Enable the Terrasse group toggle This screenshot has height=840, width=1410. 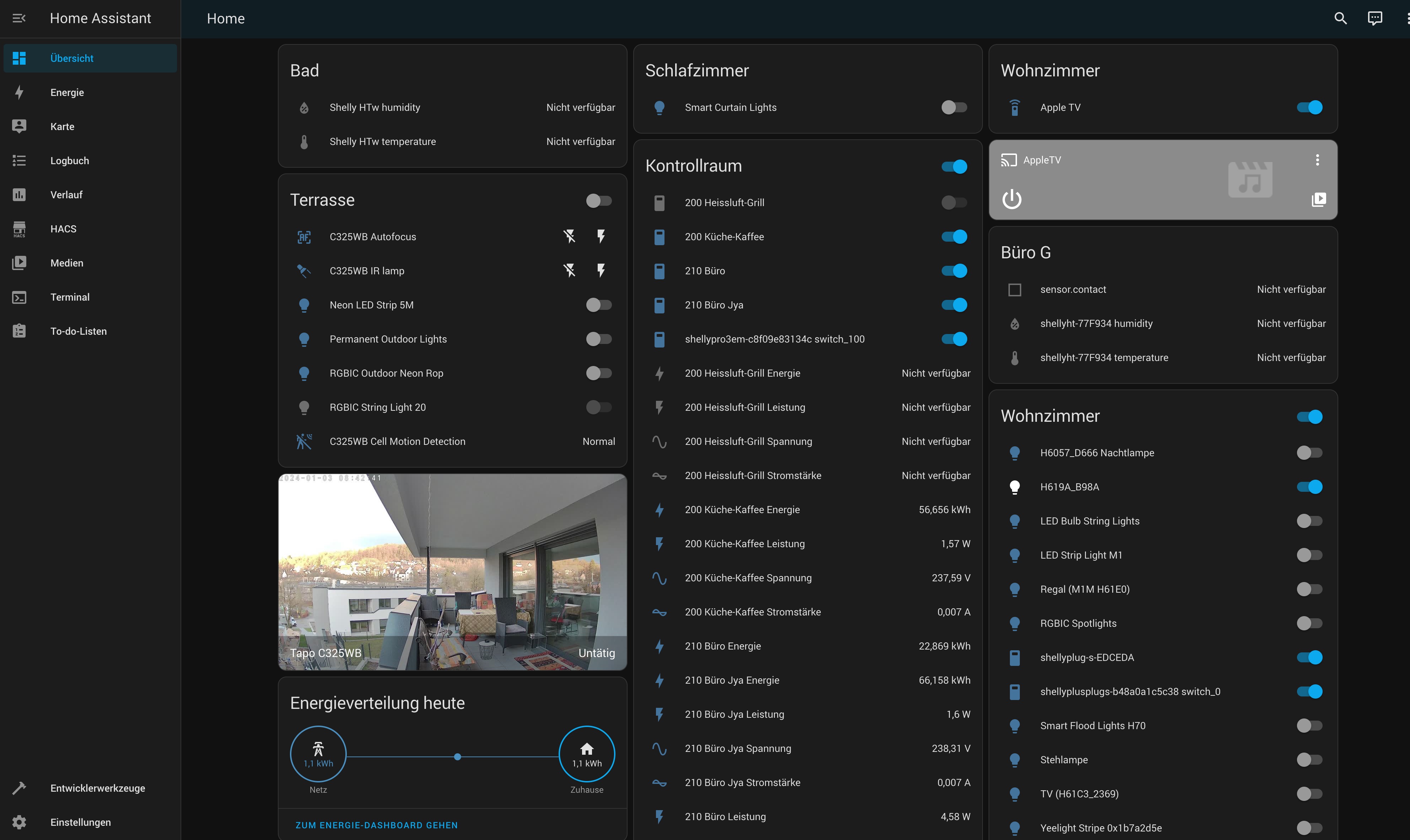pos(598,200)
